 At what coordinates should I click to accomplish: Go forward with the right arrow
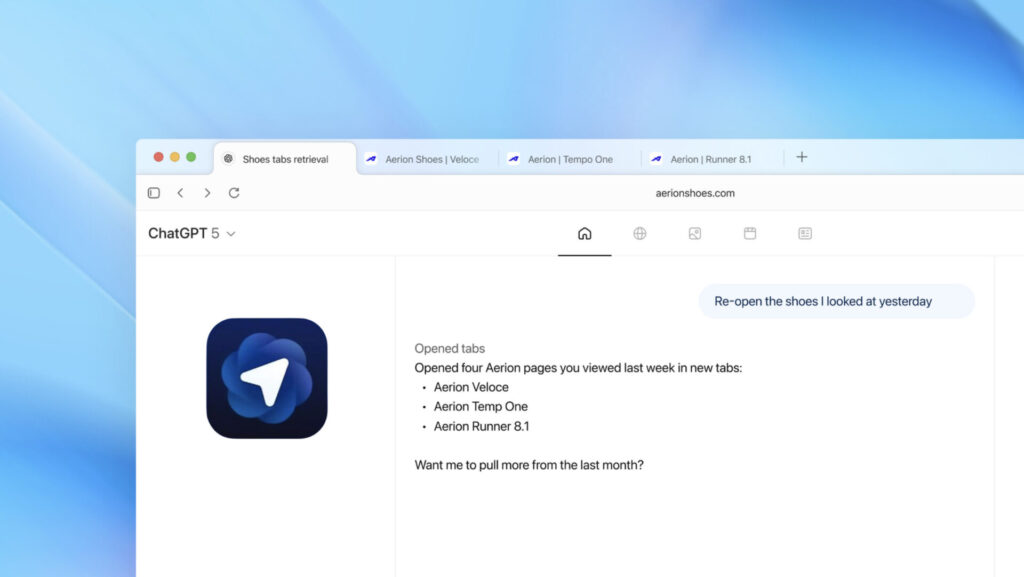point(207,193)
